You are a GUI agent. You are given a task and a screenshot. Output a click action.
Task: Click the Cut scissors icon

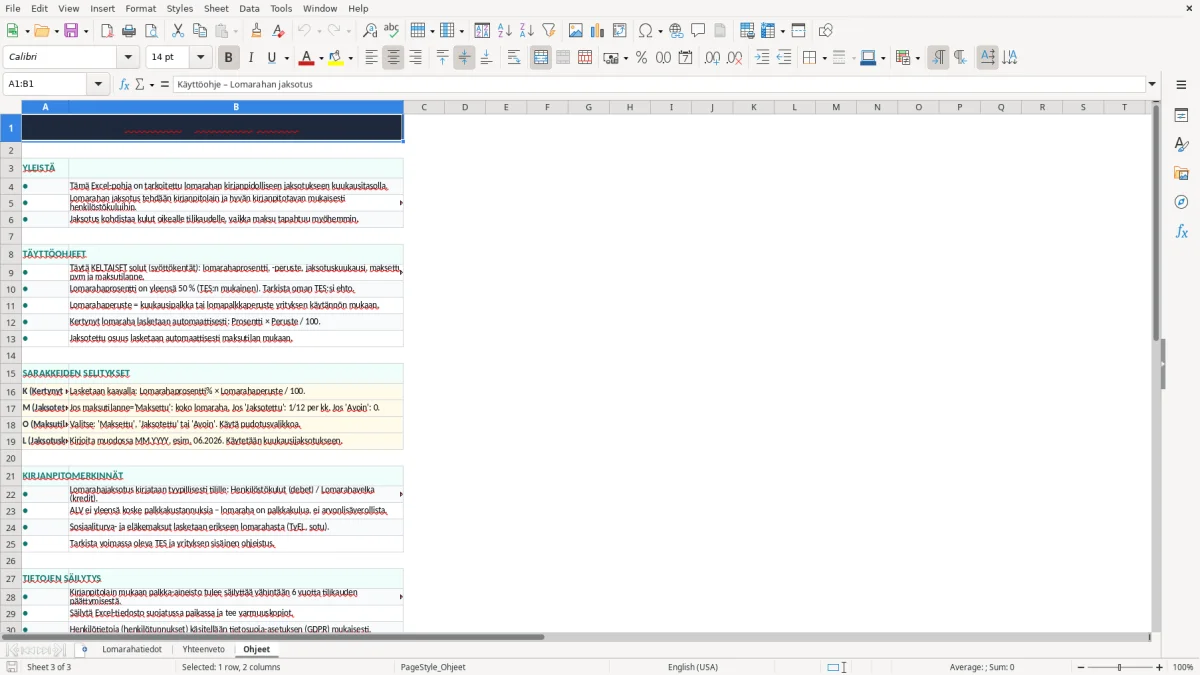pyautogui.click(x=178, y=31)
